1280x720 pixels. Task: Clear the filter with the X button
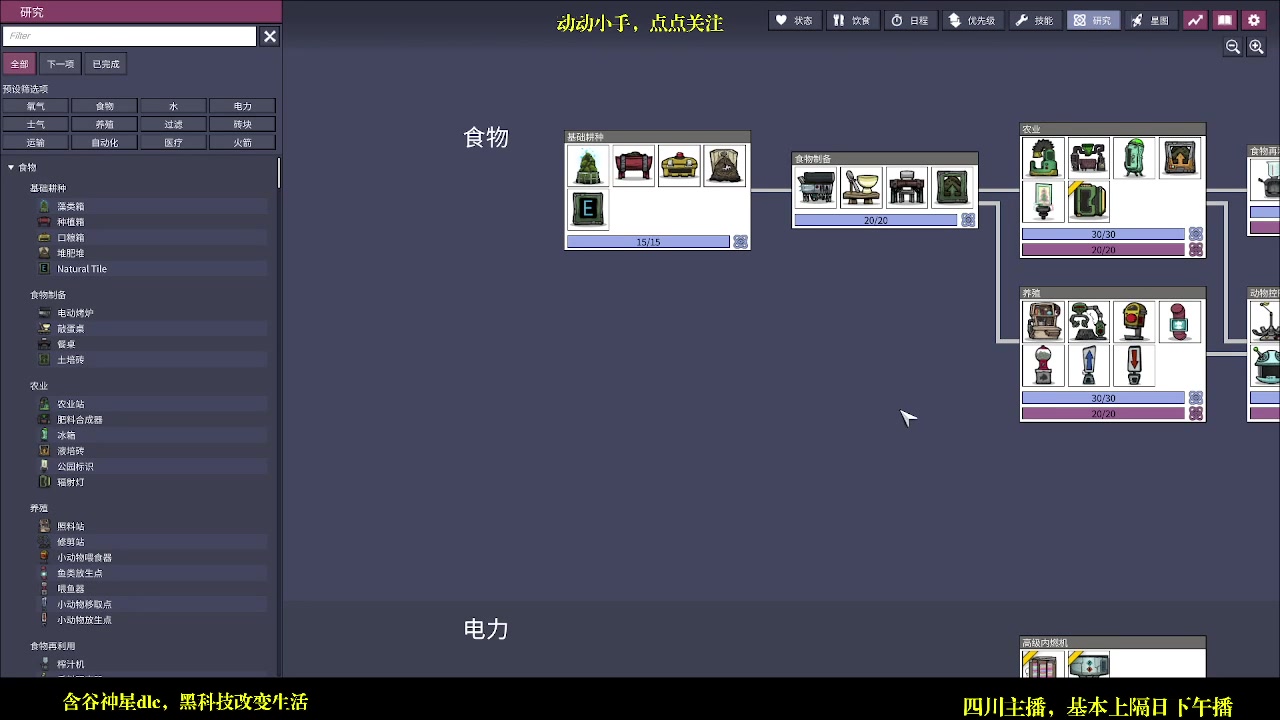[x=270, y=36]
